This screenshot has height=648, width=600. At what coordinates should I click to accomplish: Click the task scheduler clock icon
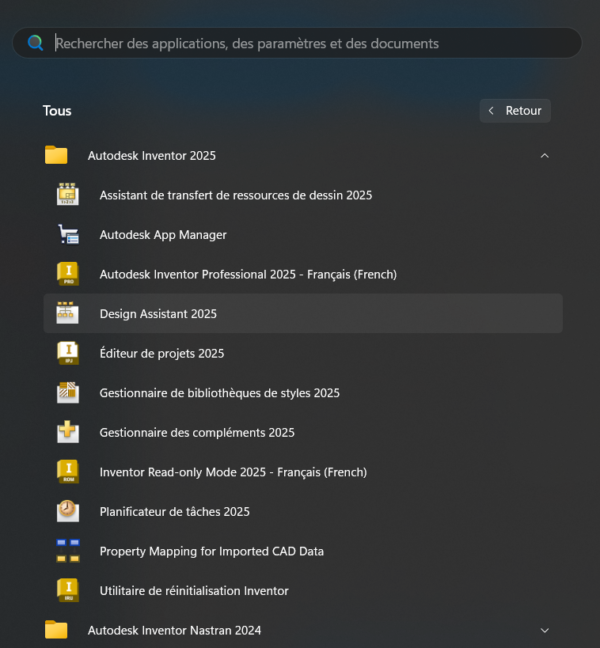(68, 511)
